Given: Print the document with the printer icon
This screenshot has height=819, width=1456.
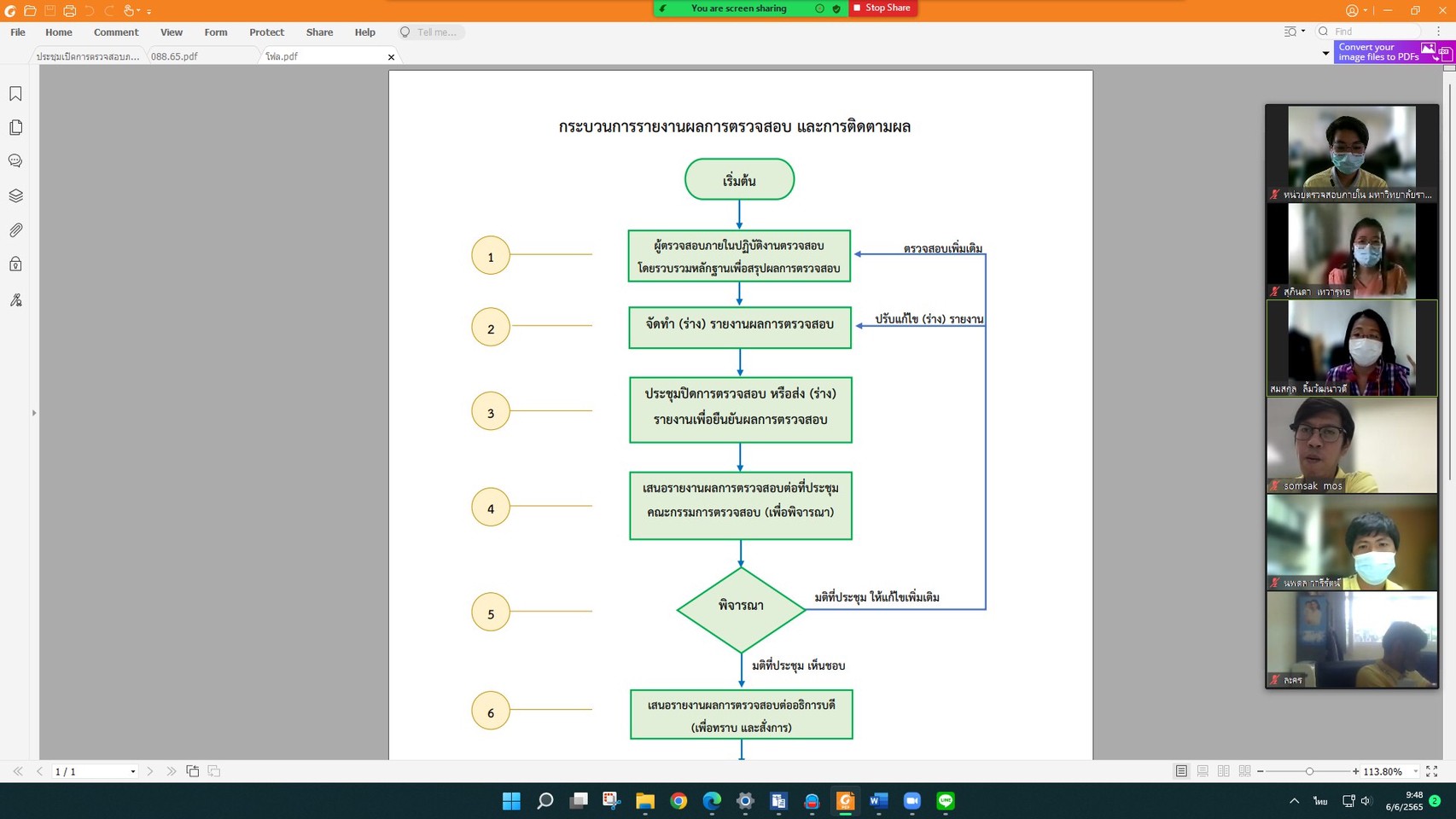Looking at the screenshot, I should pyautogui.click(x=69, y=11).
